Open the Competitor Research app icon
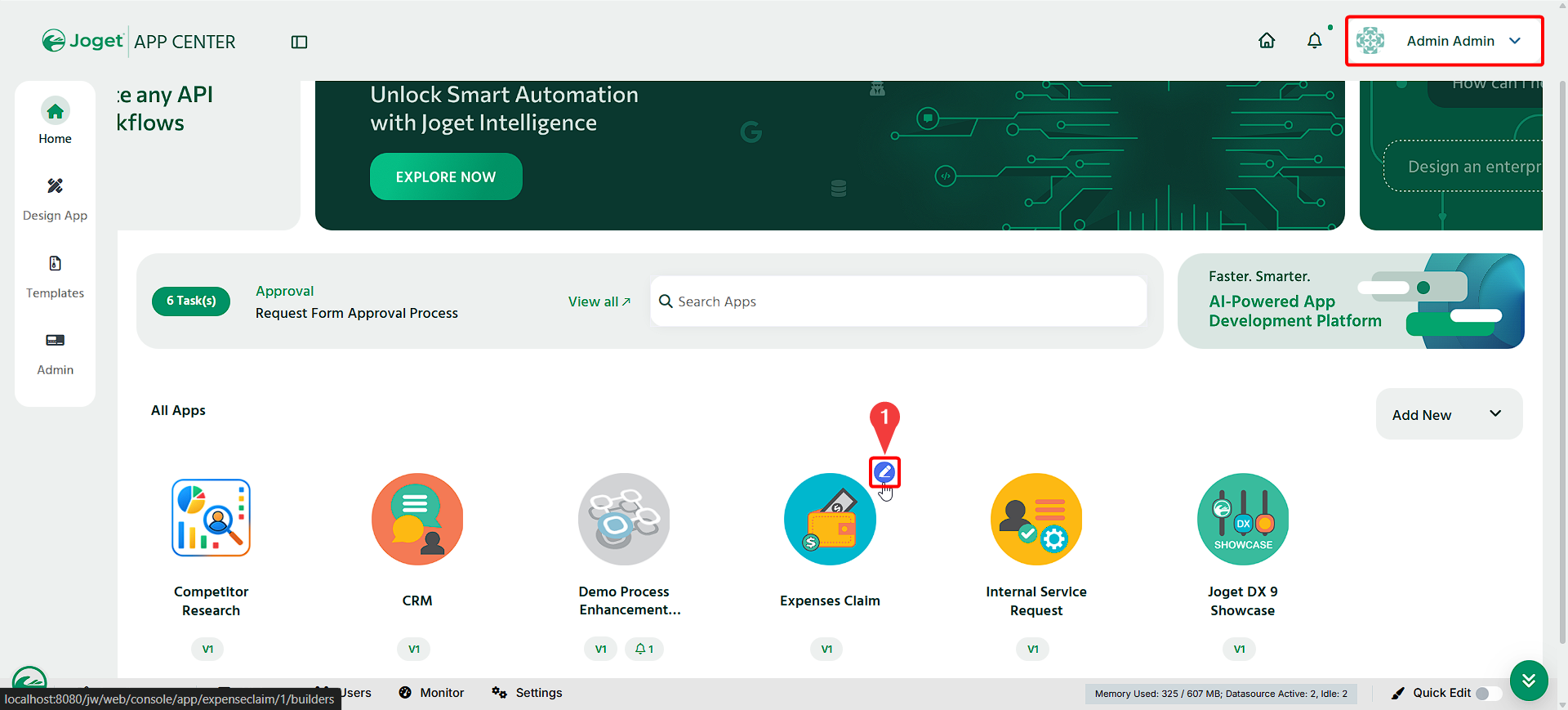This screenshot has height=710, width=1568. point(211,518)
